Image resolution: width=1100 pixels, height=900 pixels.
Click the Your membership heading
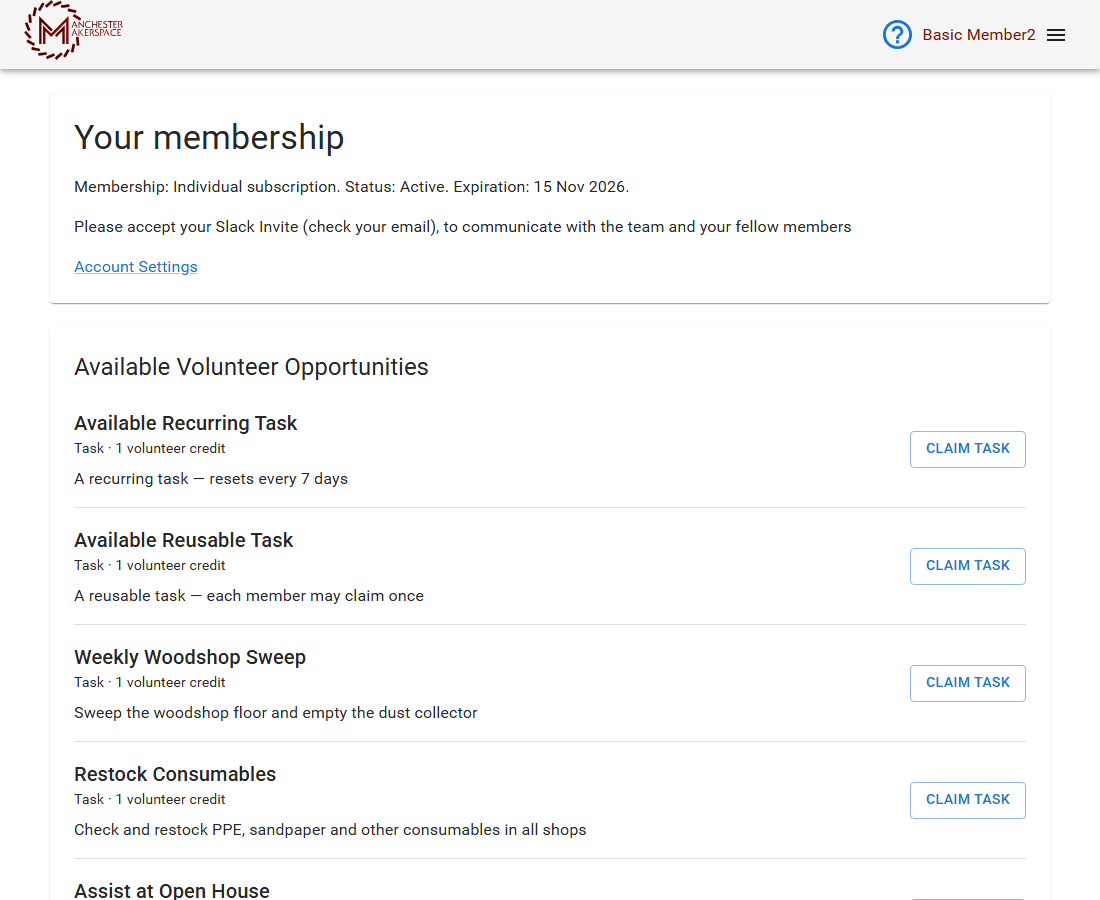[209, 137]
